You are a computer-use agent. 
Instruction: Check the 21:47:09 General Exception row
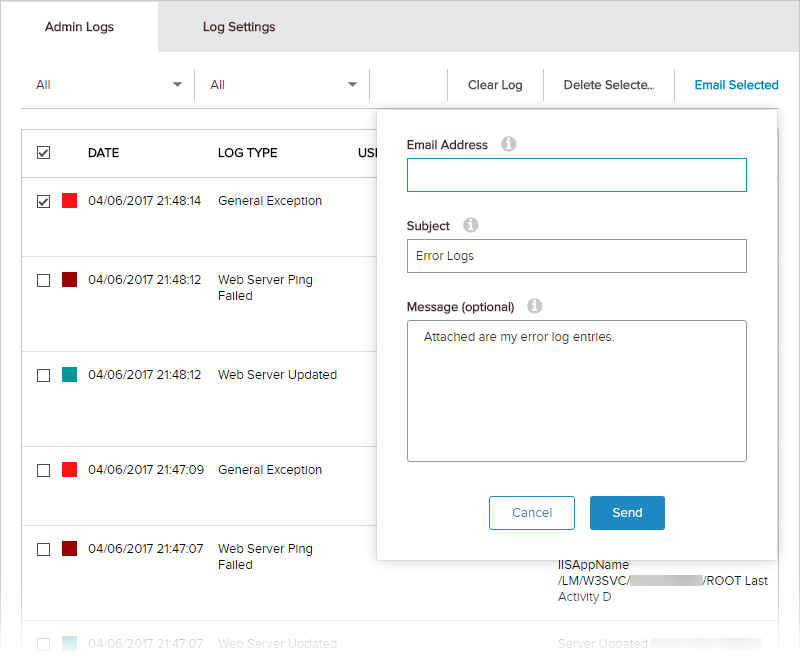coord(43,470)
